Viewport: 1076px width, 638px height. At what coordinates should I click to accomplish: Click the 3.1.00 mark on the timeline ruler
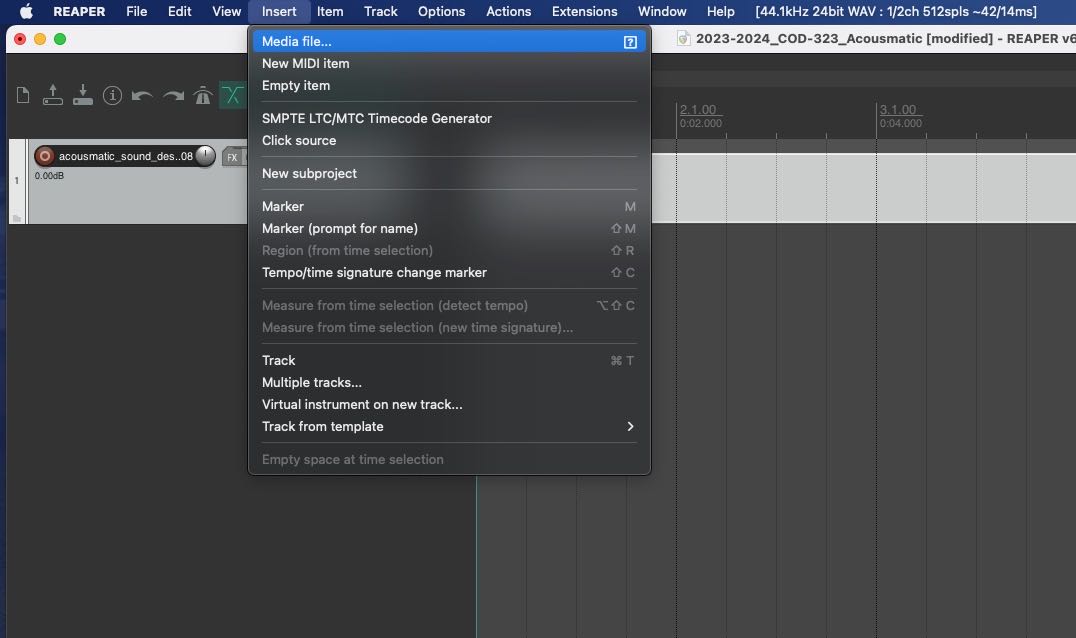tap(896, 110)
